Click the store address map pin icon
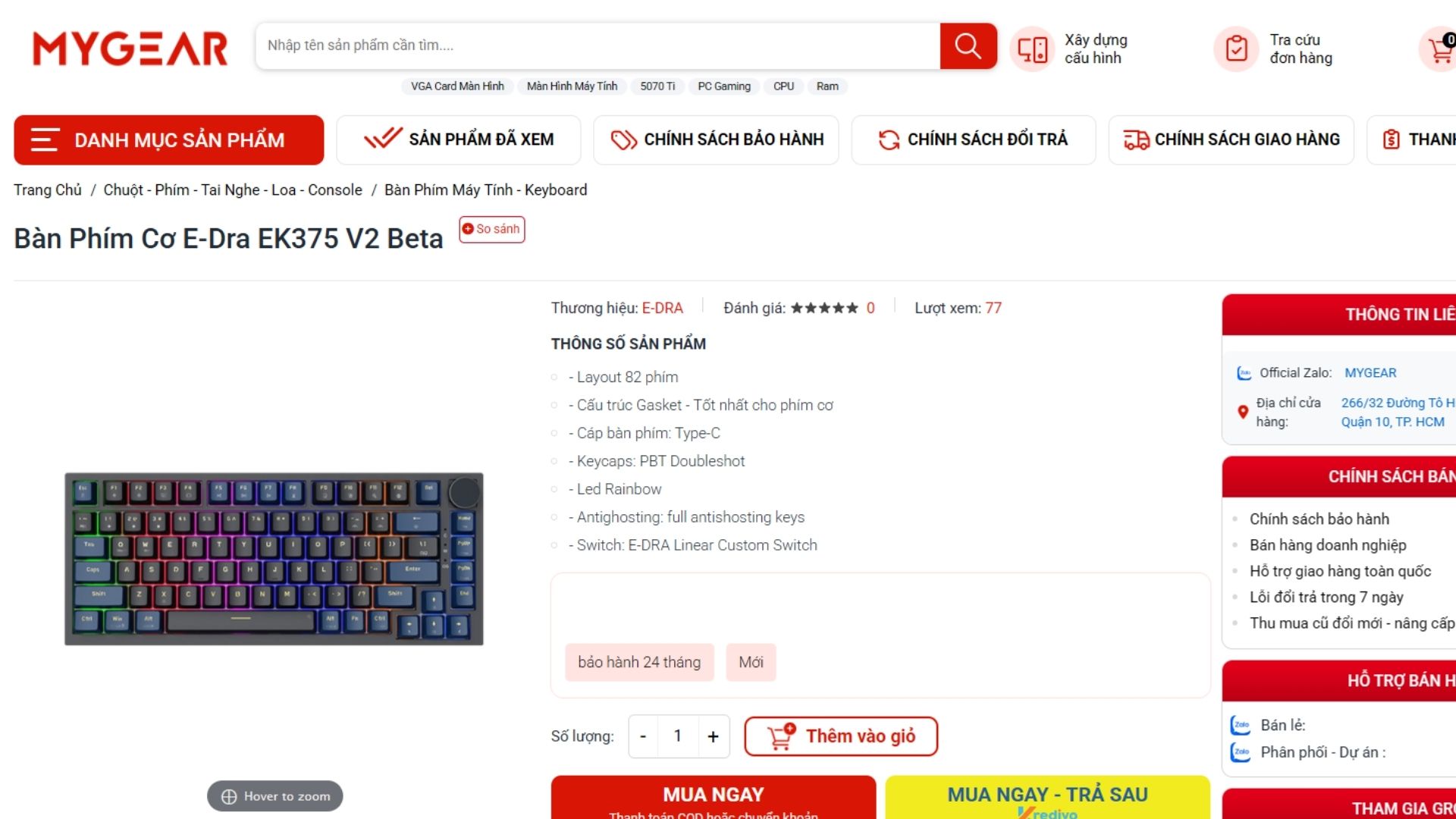This screenshot has height=819, width=1456. [x=1242, y=413]
